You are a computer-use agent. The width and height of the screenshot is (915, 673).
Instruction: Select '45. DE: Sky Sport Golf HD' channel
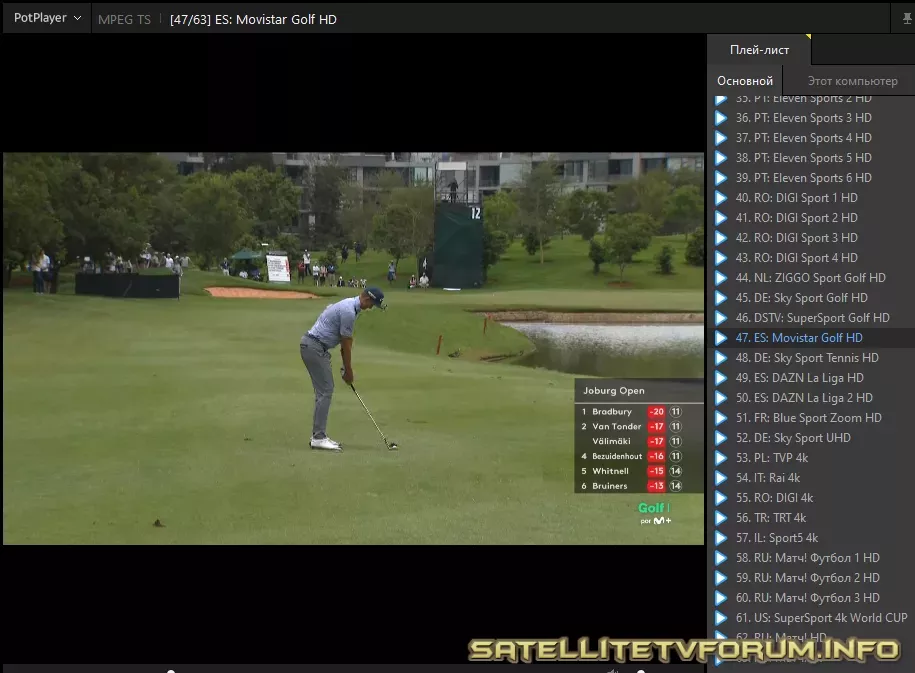pyautogui.click(x=802, y=298)
